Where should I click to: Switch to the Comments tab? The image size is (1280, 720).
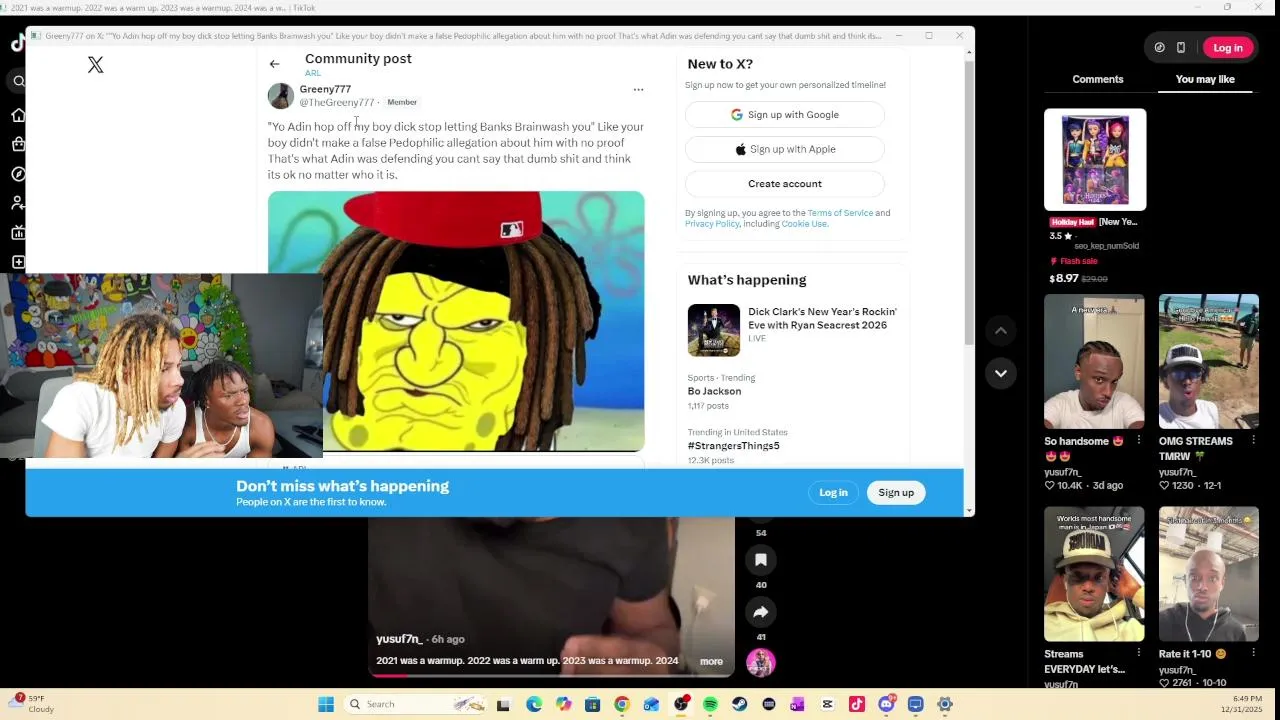tap(1098, 80)
